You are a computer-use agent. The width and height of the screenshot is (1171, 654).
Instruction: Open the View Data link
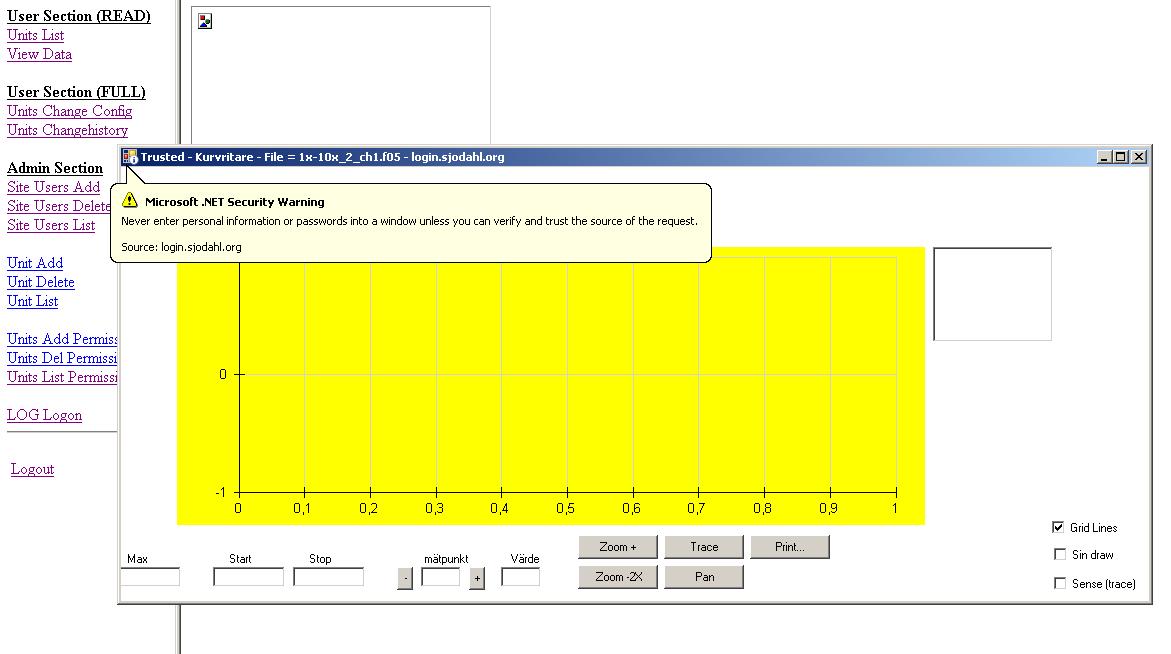coord(40,54)
